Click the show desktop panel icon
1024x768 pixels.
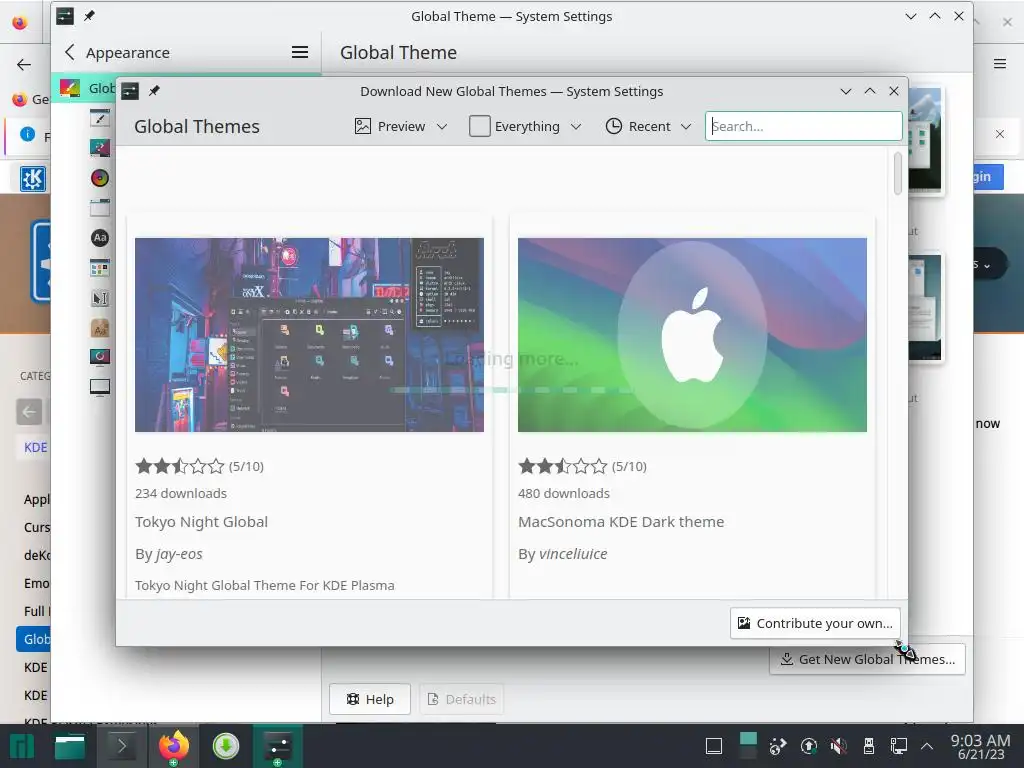714,746
